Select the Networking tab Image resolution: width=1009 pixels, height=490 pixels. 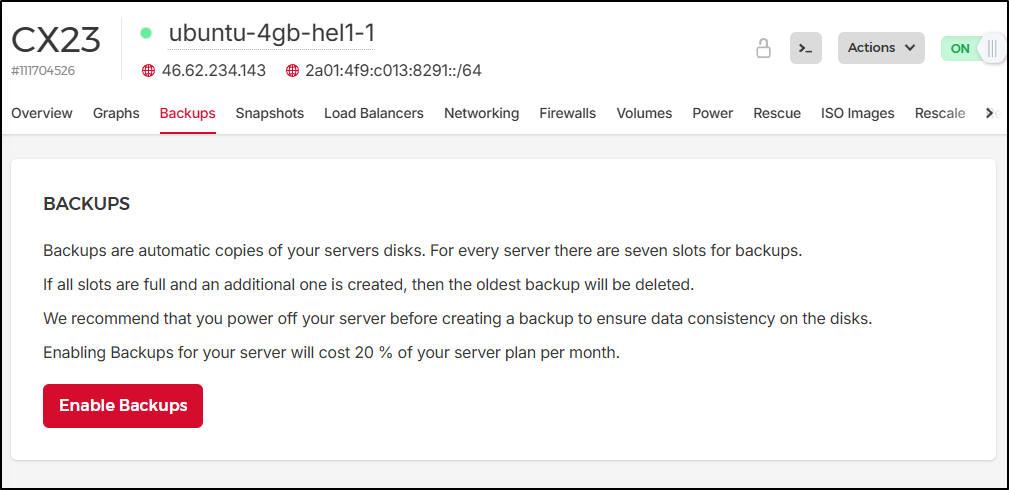(482, 113)
